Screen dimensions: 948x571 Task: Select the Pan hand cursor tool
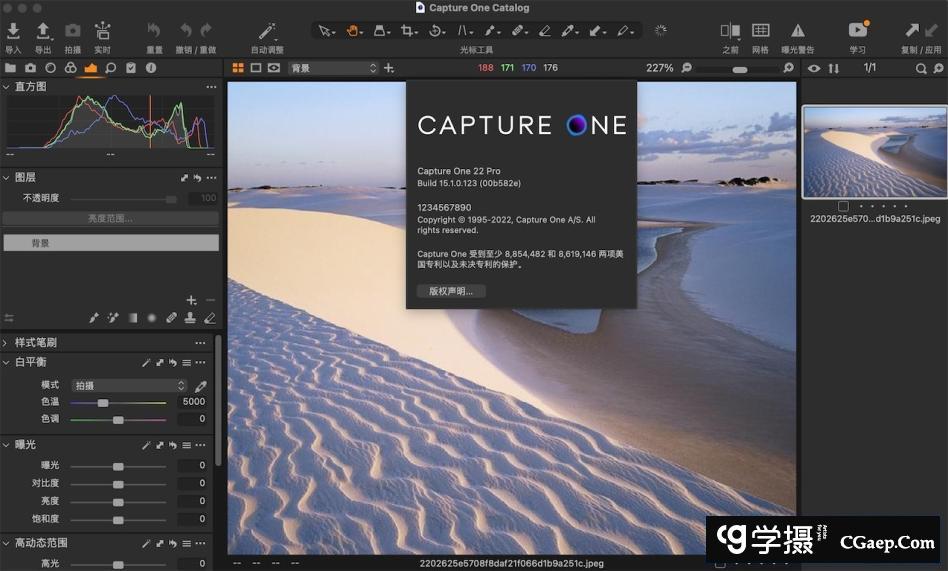coord(353,31)
